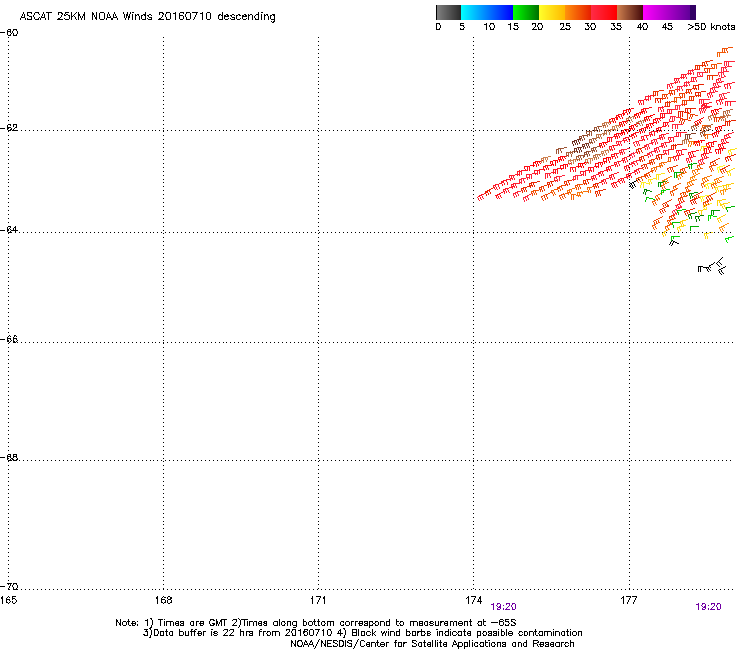Click the latitude label '-62'
Image resolution: width=740 pixels, height=650 pixels.
(9, 128)
